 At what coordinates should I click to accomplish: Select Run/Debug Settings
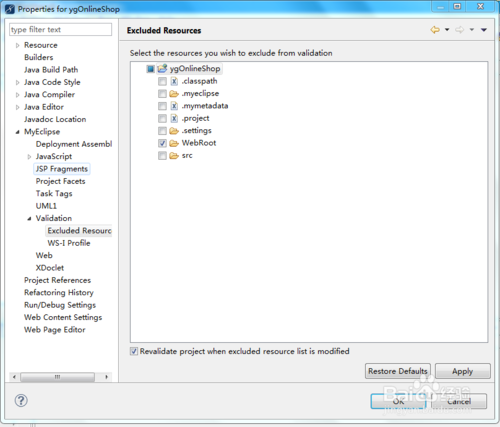(60, 305)
